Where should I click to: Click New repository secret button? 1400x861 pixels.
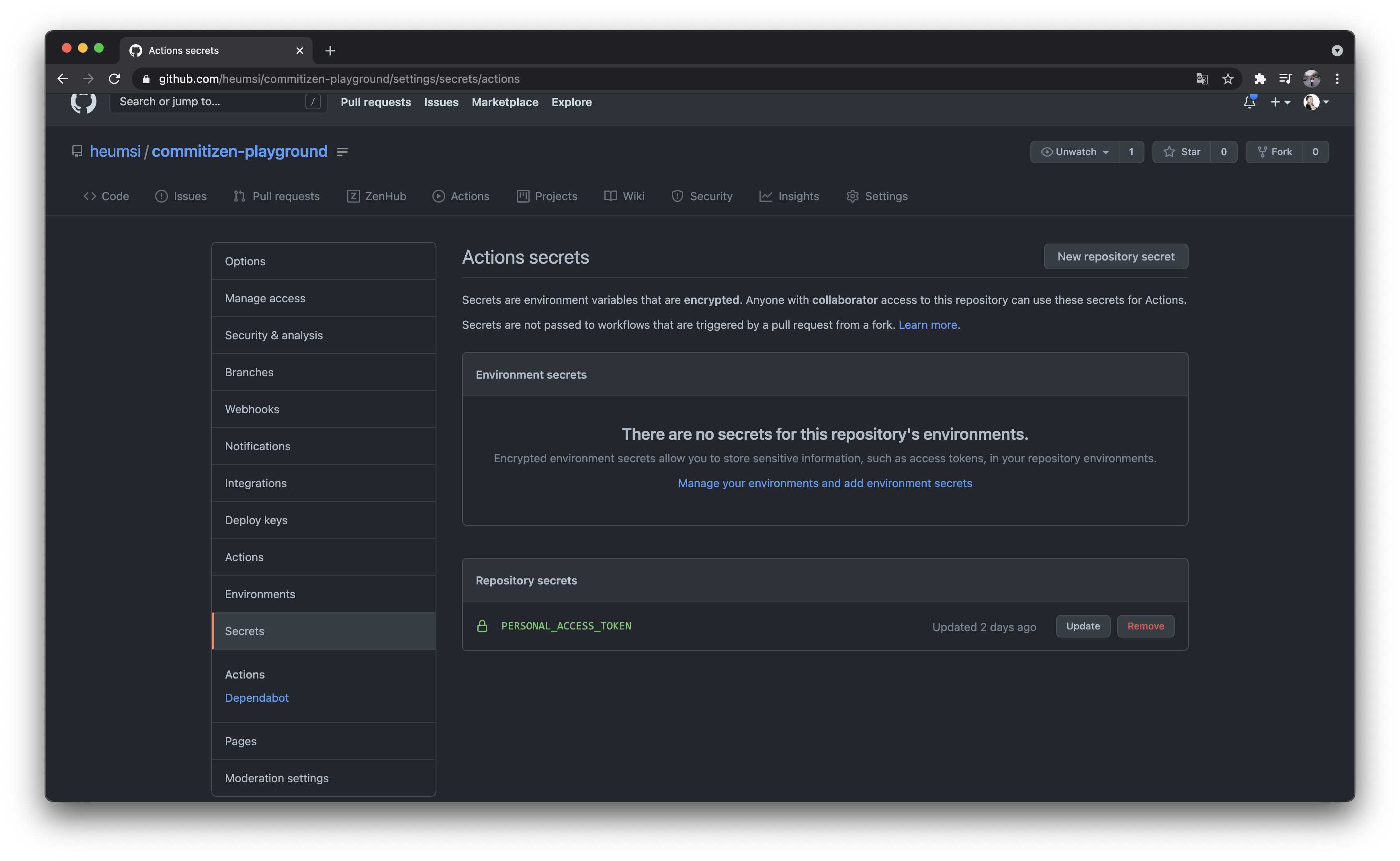(1115, 256)
